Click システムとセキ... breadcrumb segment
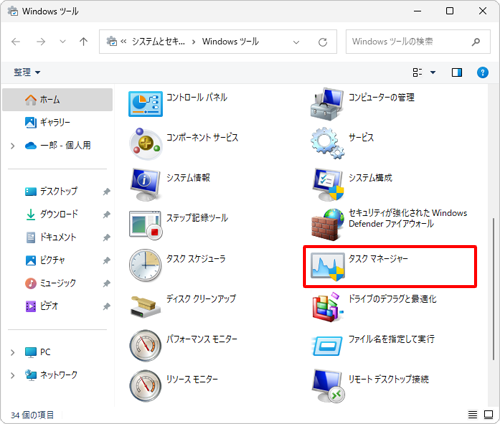The width and height of the screenshot is (500, 424). (x=158, y=42)
